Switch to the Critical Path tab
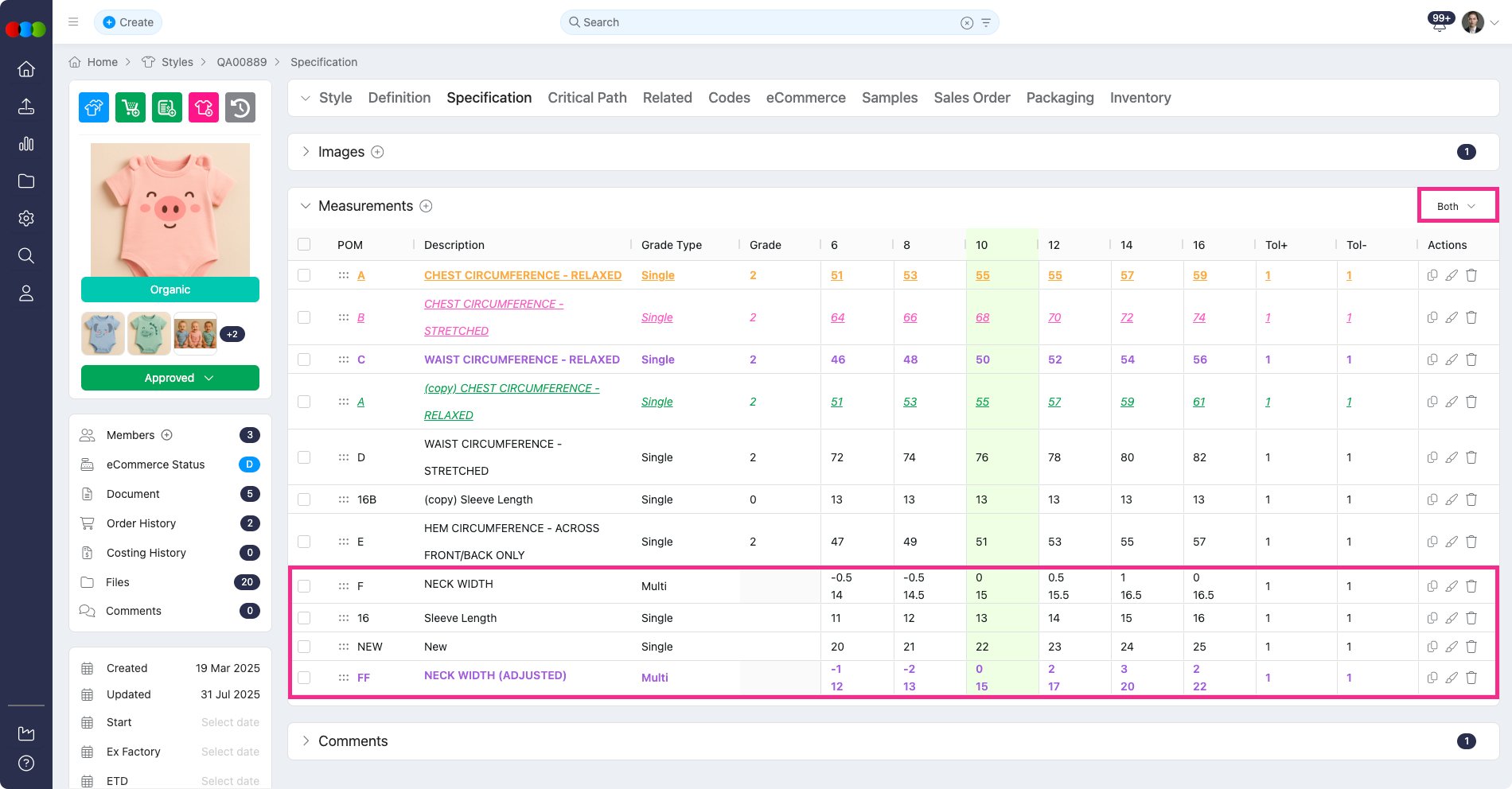The width and height of the screenshot is (1512, 789). (586, 98)
